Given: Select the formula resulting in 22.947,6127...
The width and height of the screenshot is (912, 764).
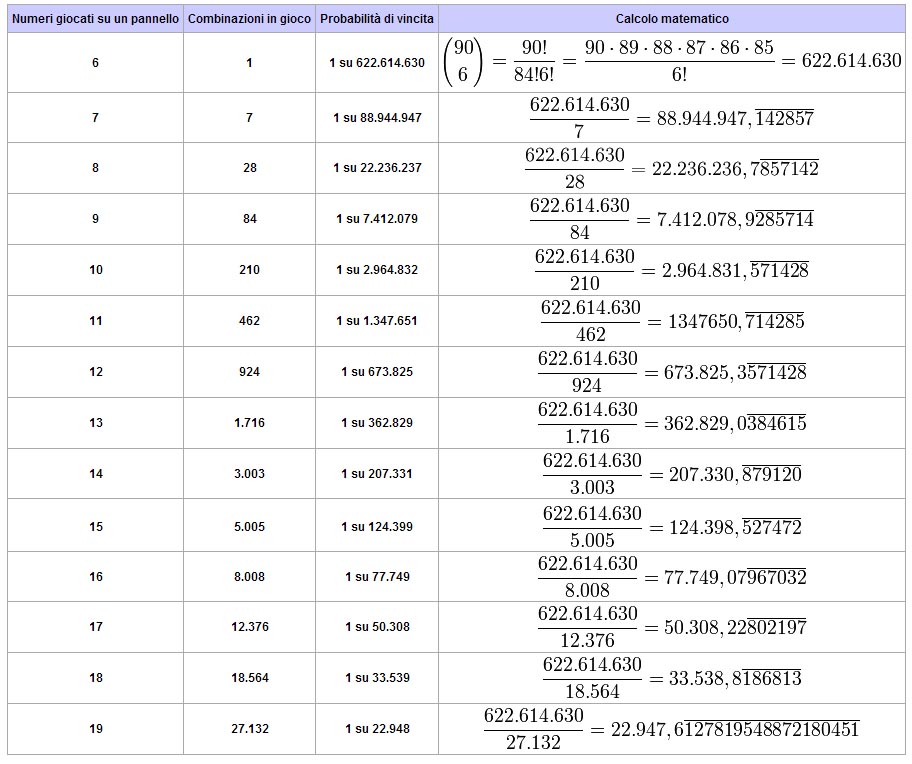Looking at the screenshot, I should (x=672, y=729).
